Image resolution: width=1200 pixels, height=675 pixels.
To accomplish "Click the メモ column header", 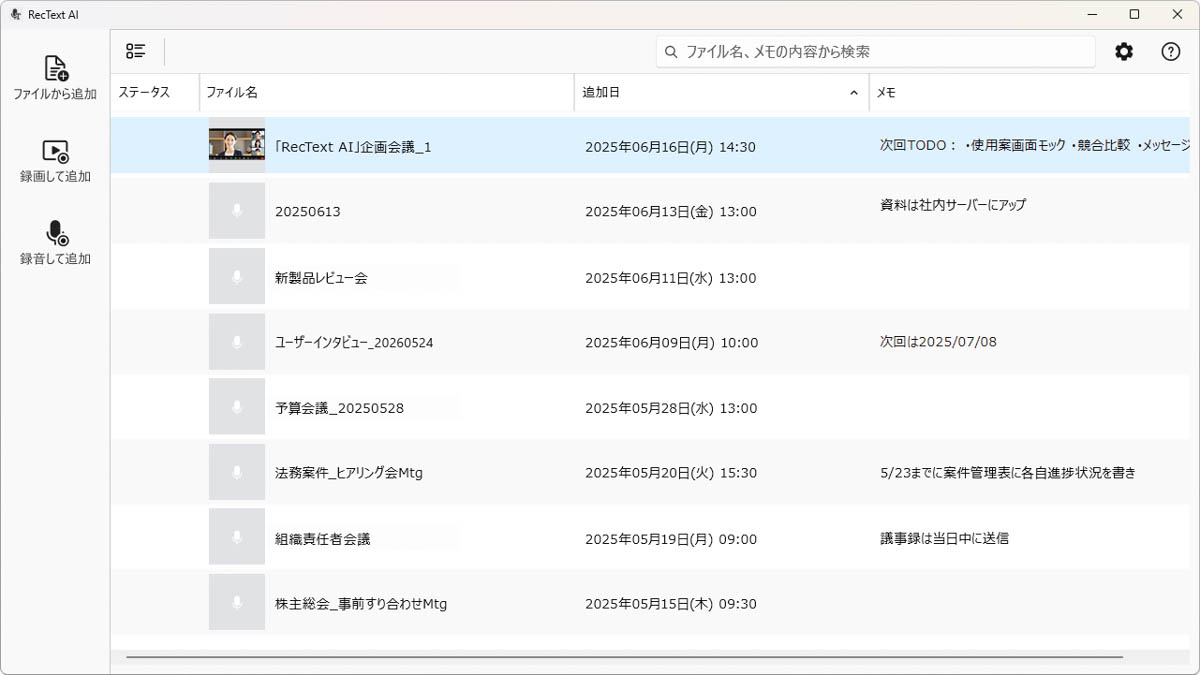I will point(1034,92).
